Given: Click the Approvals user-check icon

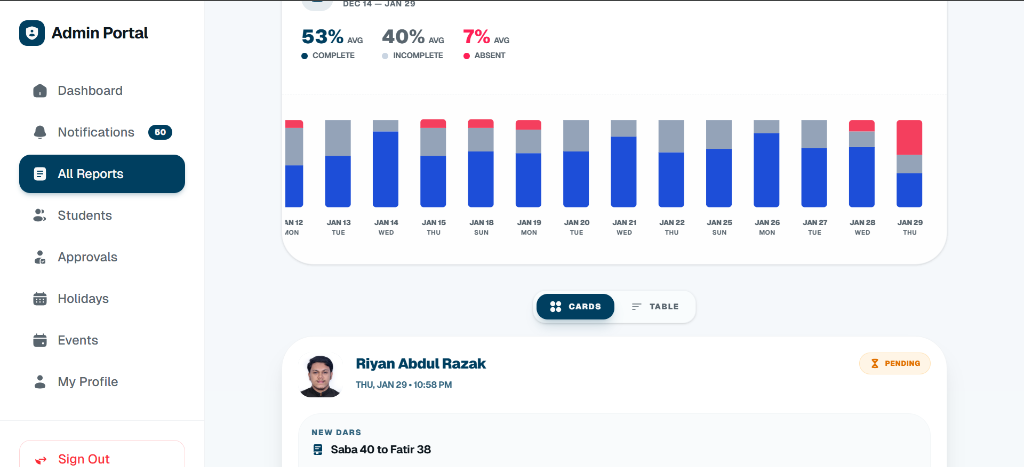Looking at the screenshot, I should pyautogui.click(x=40, y=257).
